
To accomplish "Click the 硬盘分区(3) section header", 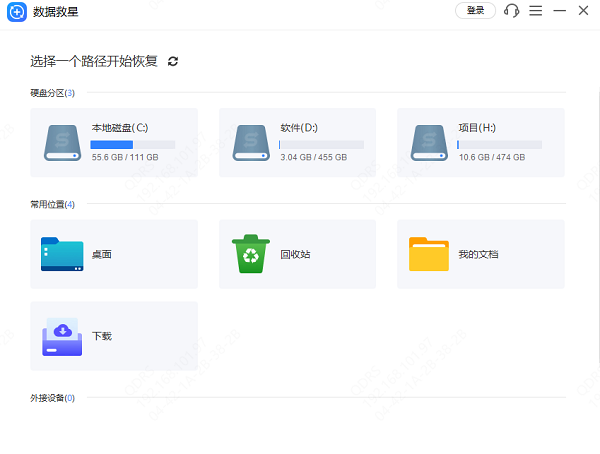I will [53, 93].
